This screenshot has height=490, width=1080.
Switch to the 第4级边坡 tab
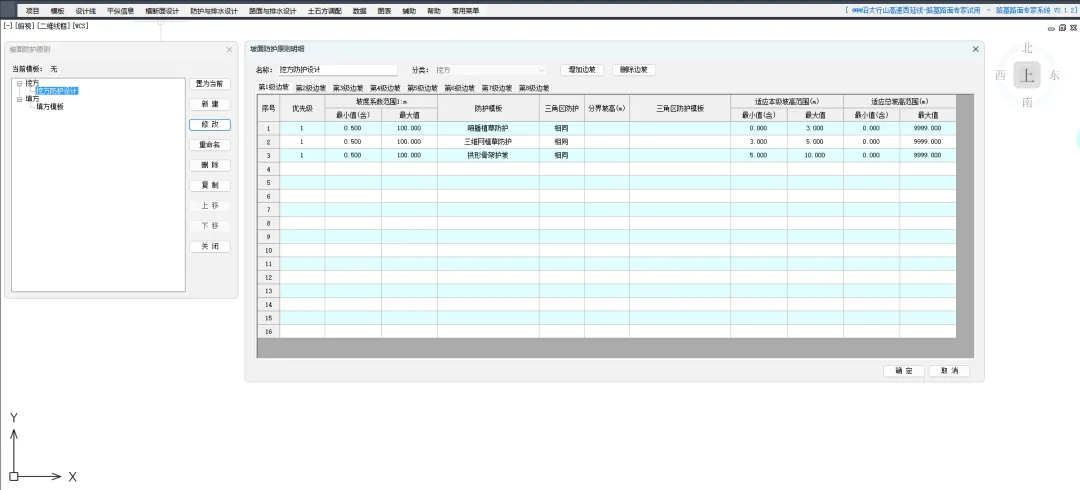[x=385, y=88]
